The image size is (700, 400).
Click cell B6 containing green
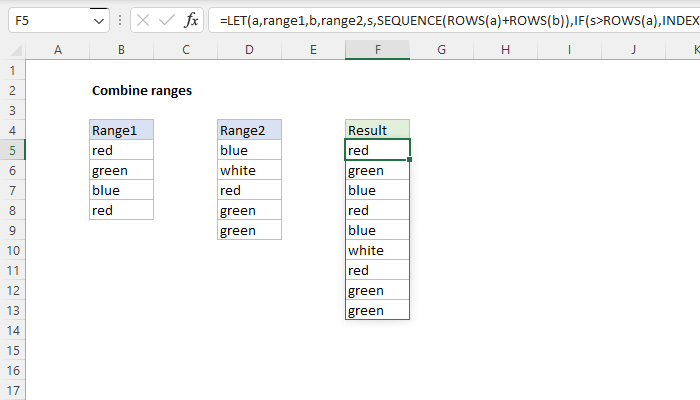point(121,171)
